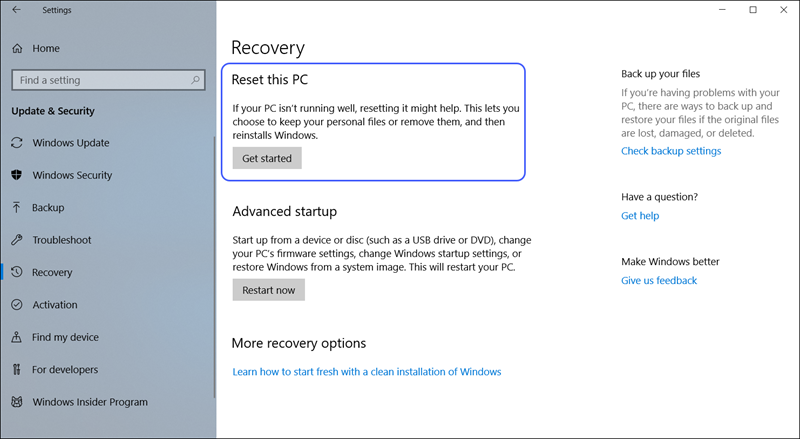Click the back arrow icon in Settings
The height and width of the screenshot is (439, 800).
(x=16, y=10)
